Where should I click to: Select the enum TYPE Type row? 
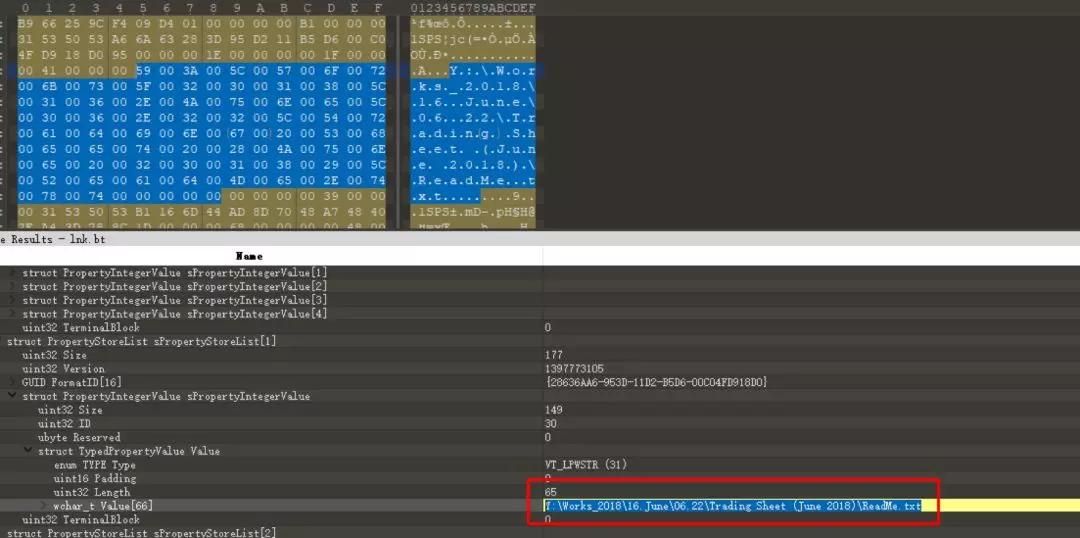[x=94, y=466]
